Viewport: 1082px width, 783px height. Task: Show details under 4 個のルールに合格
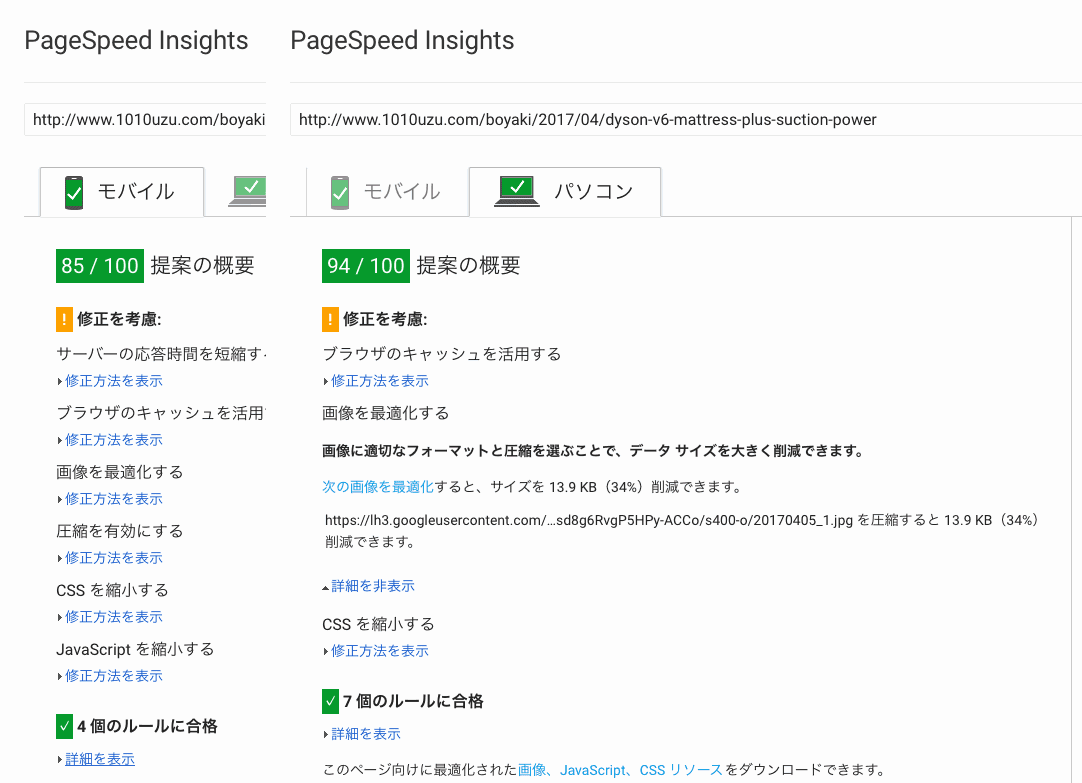[x=100, y=760]
